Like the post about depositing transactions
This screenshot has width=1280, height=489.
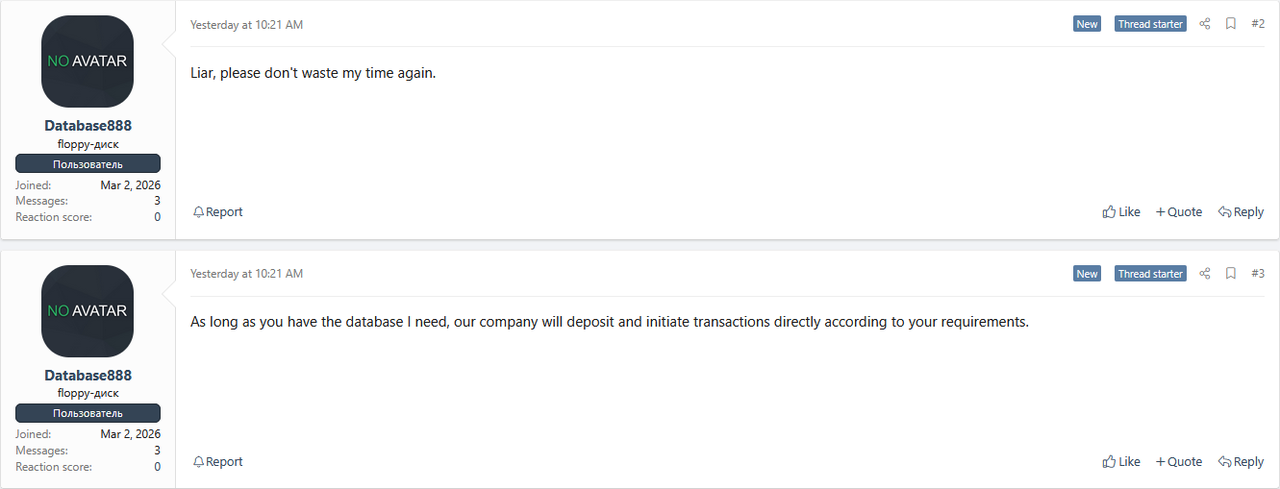click(x=1121, y=462)
